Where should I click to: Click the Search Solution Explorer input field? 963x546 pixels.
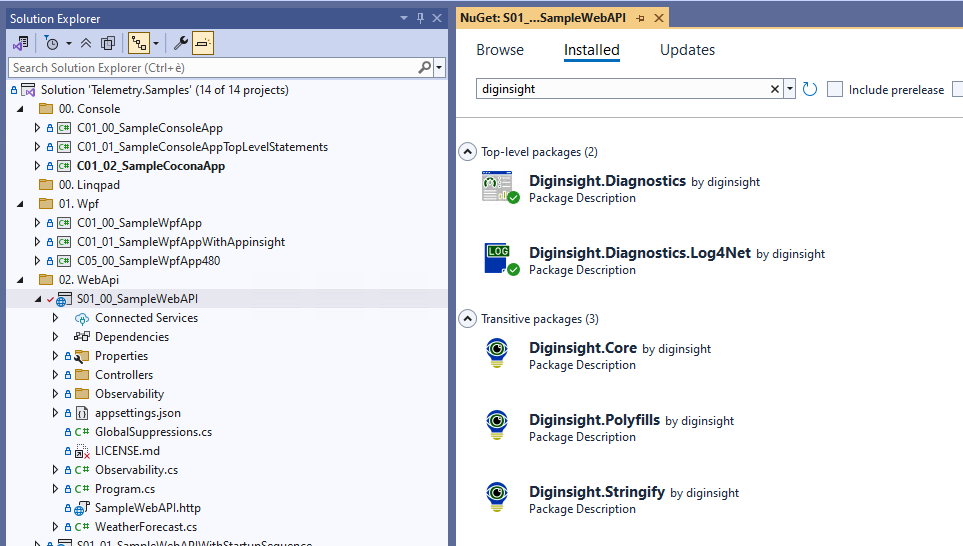pyautogui.click(x=210, y=68)
